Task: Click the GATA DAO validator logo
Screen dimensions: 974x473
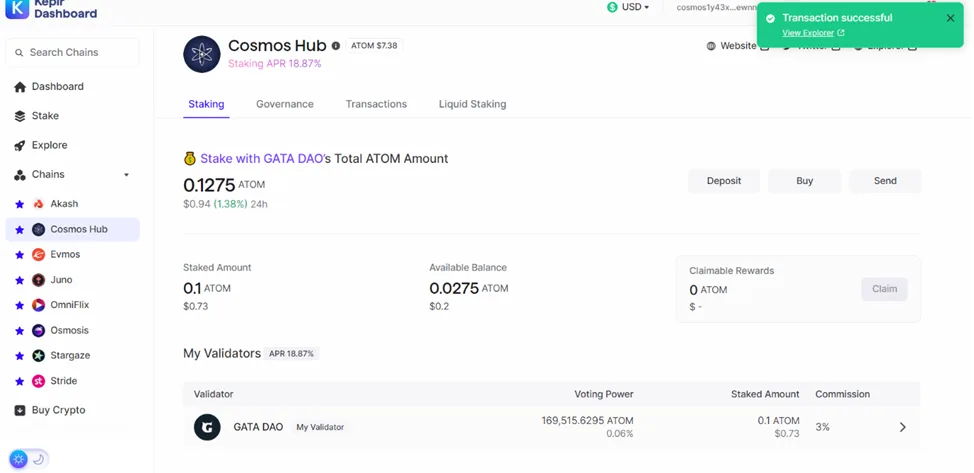Action: (x=207, y=428)
